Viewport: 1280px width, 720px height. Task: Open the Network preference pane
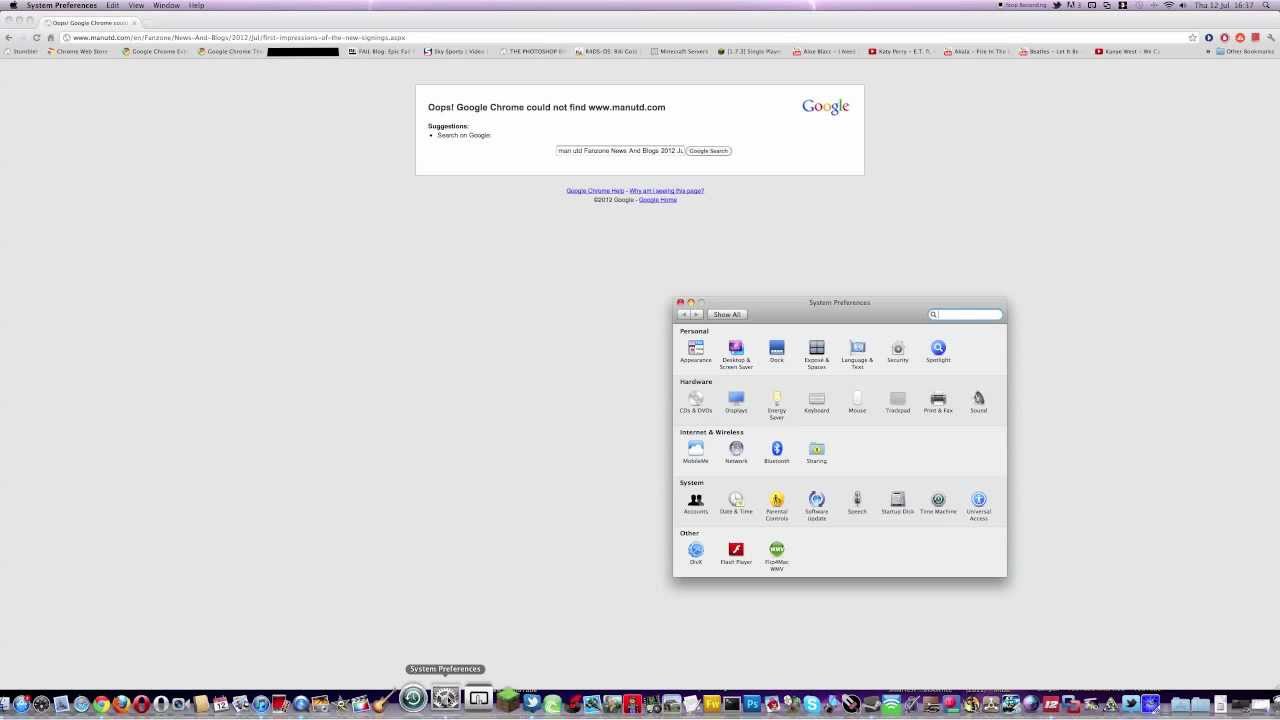coord(736,452)
